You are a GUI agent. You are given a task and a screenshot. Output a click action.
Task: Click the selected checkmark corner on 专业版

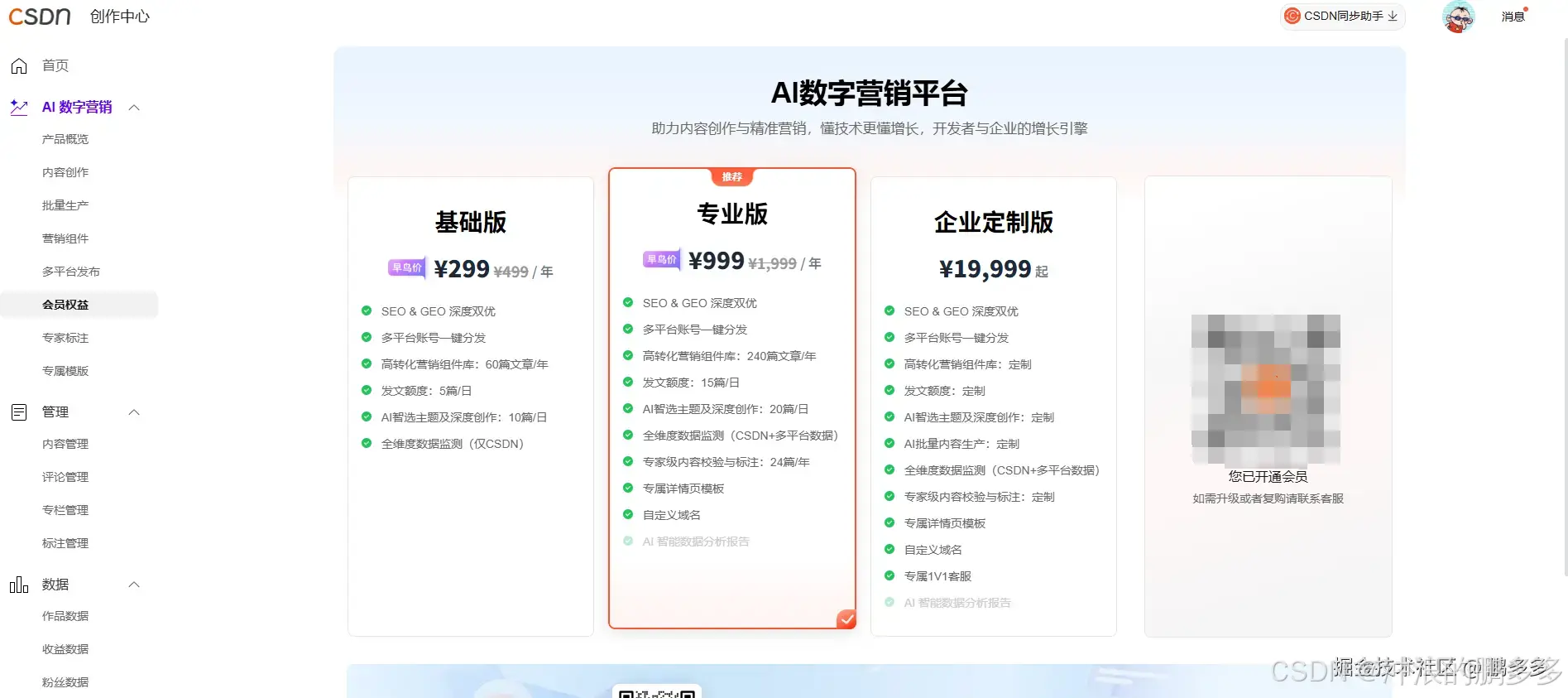click(846, 619)
